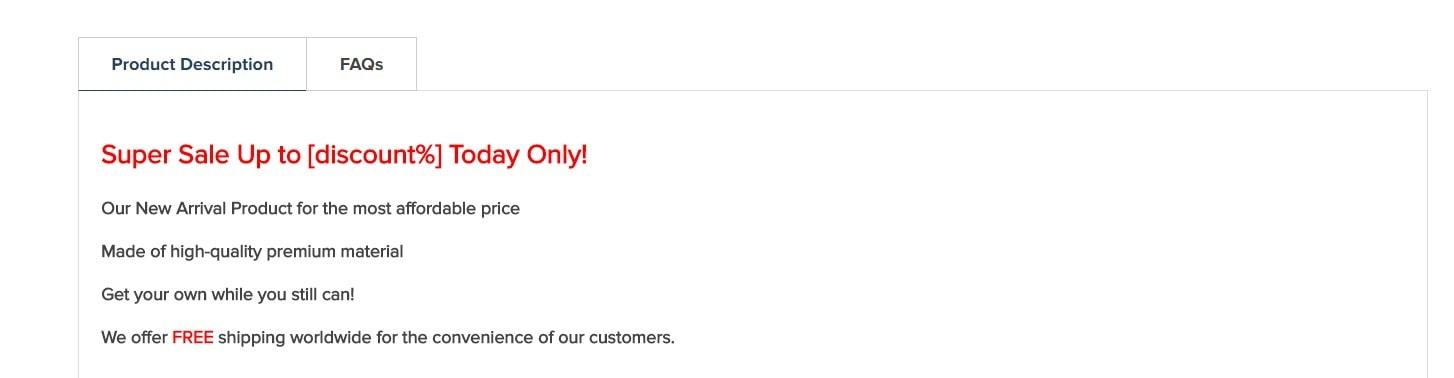Click the words 'affordable price'
Viewport: 1454px width, 378px height.
(x=458, y=209)
